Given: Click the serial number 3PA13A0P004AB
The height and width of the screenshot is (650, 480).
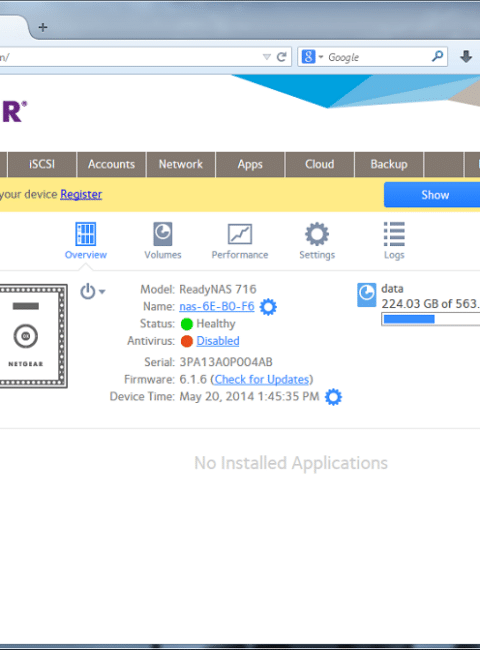Looking at the screenshot, I should [x=226, y=362].
